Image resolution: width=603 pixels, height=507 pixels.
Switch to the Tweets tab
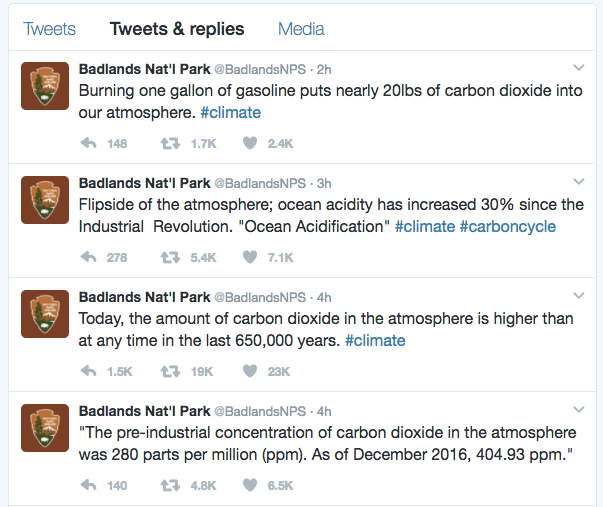click(x=50, y=29)
